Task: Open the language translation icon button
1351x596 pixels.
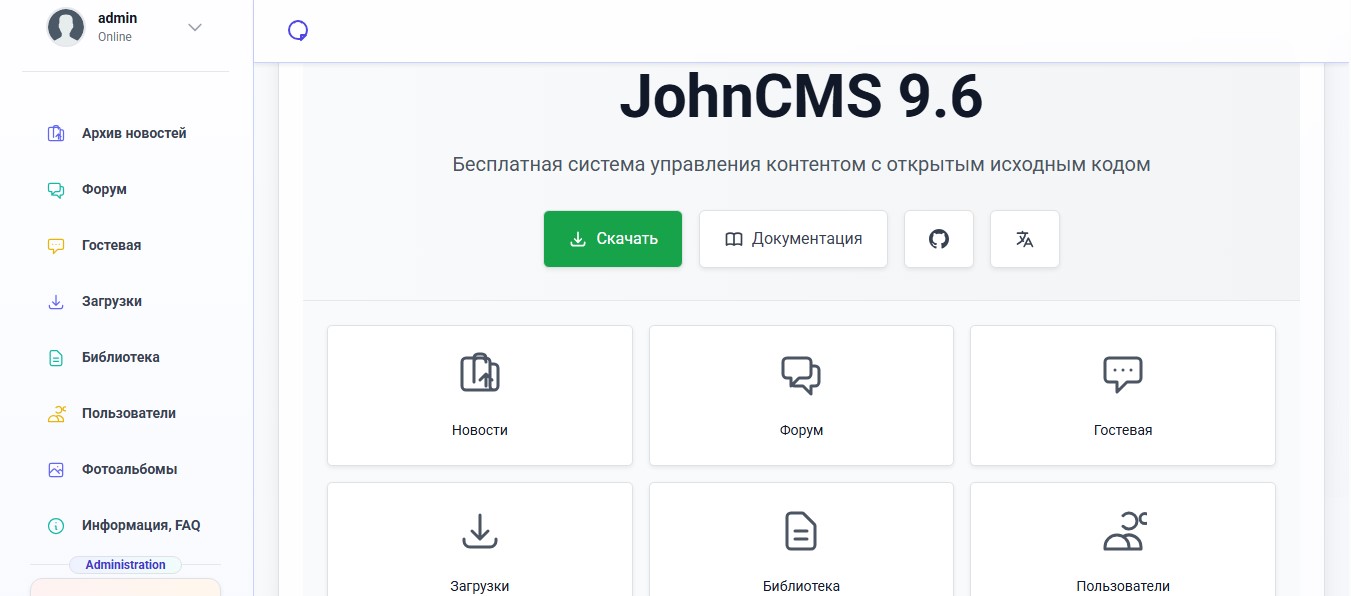Action: coord(1024,239)
